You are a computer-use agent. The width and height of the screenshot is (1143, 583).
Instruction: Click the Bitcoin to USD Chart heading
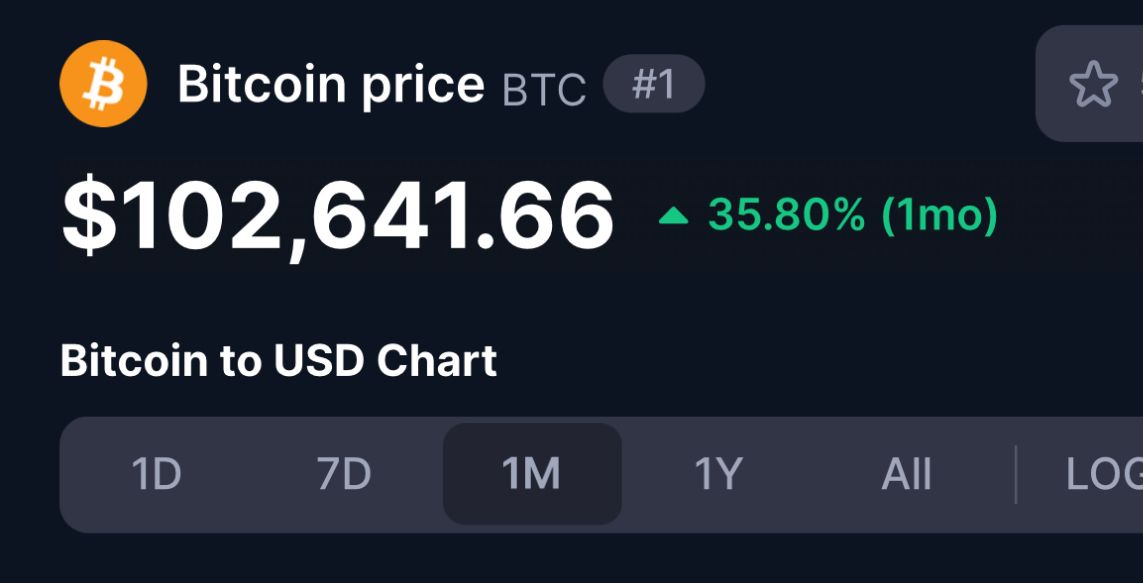coord(278,361)
